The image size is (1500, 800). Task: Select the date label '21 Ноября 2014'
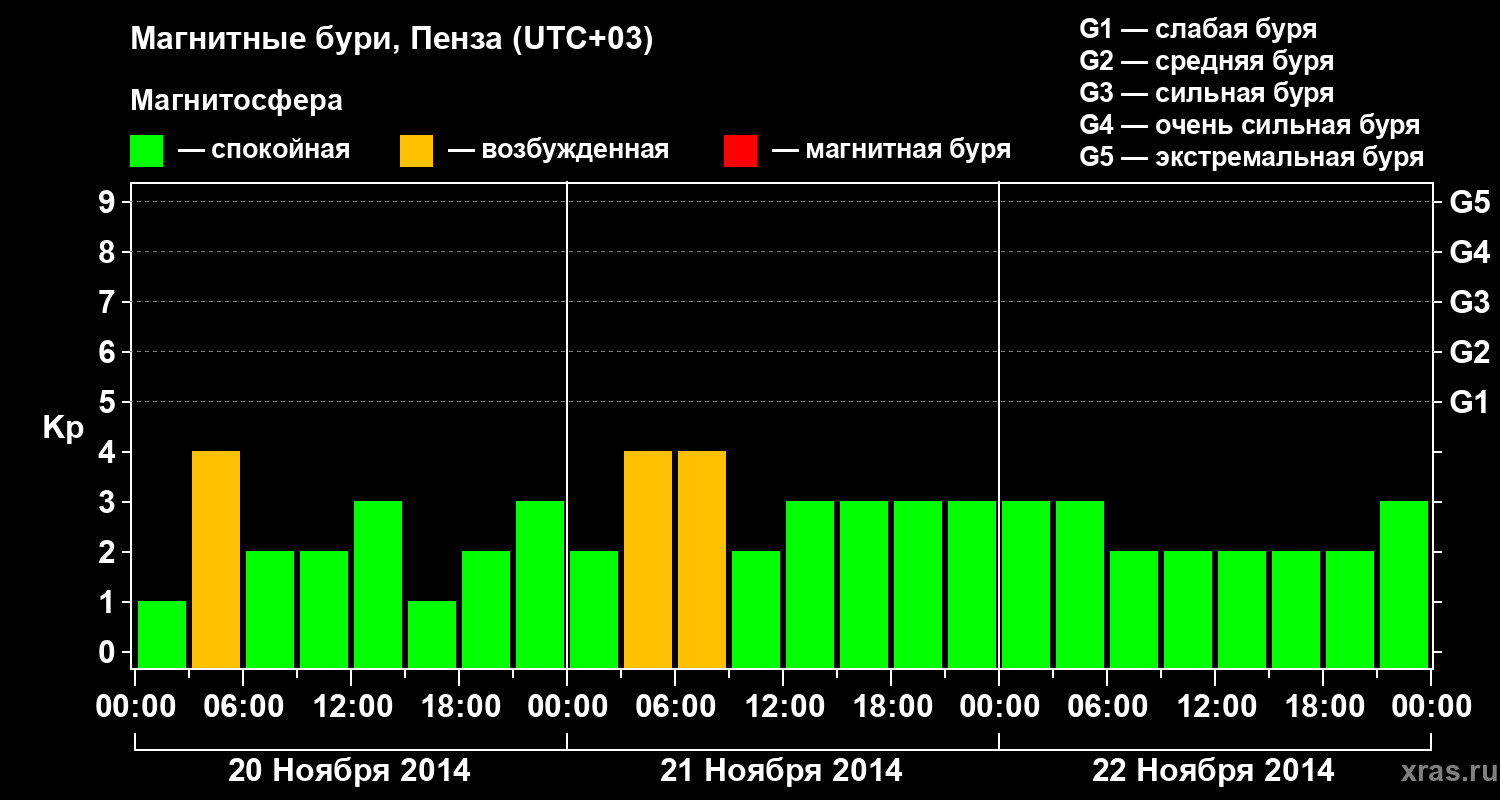782,771
